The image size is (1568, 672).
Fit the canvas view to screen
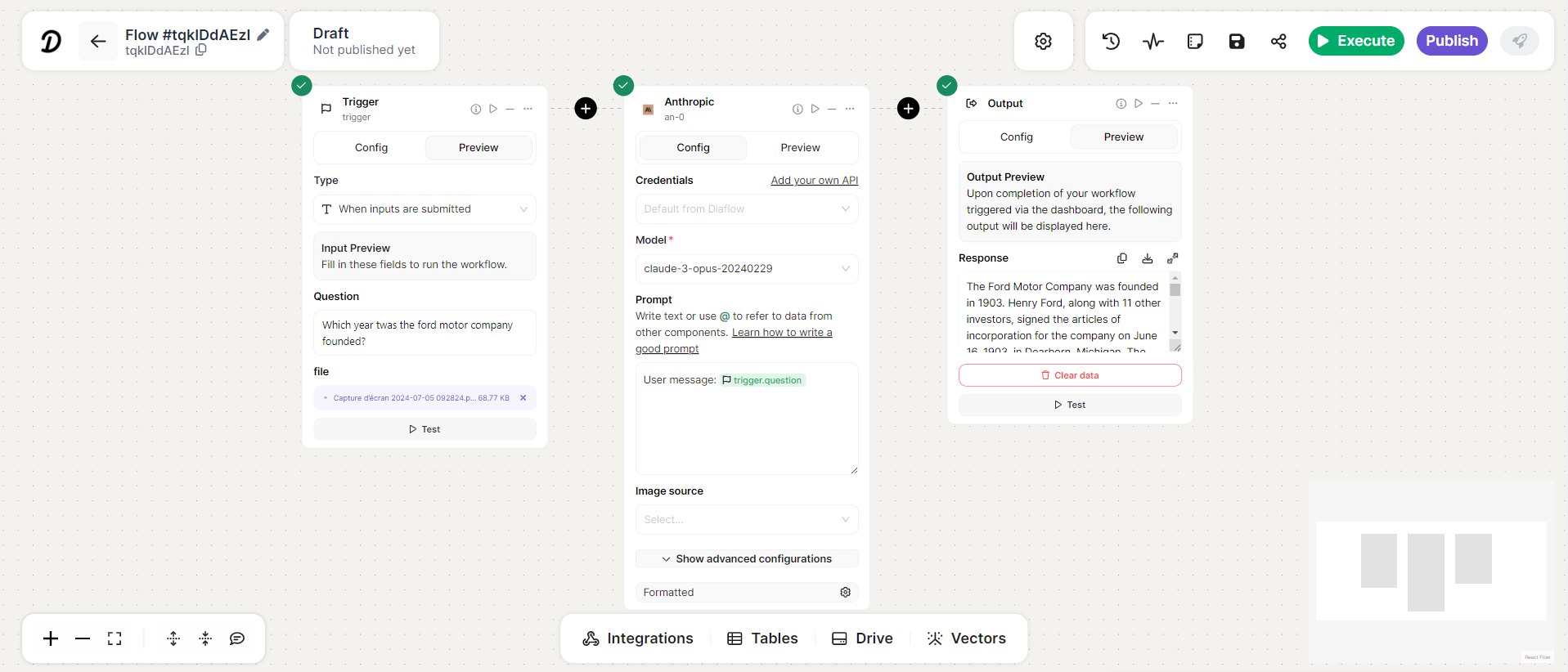(x=115, y=638)
